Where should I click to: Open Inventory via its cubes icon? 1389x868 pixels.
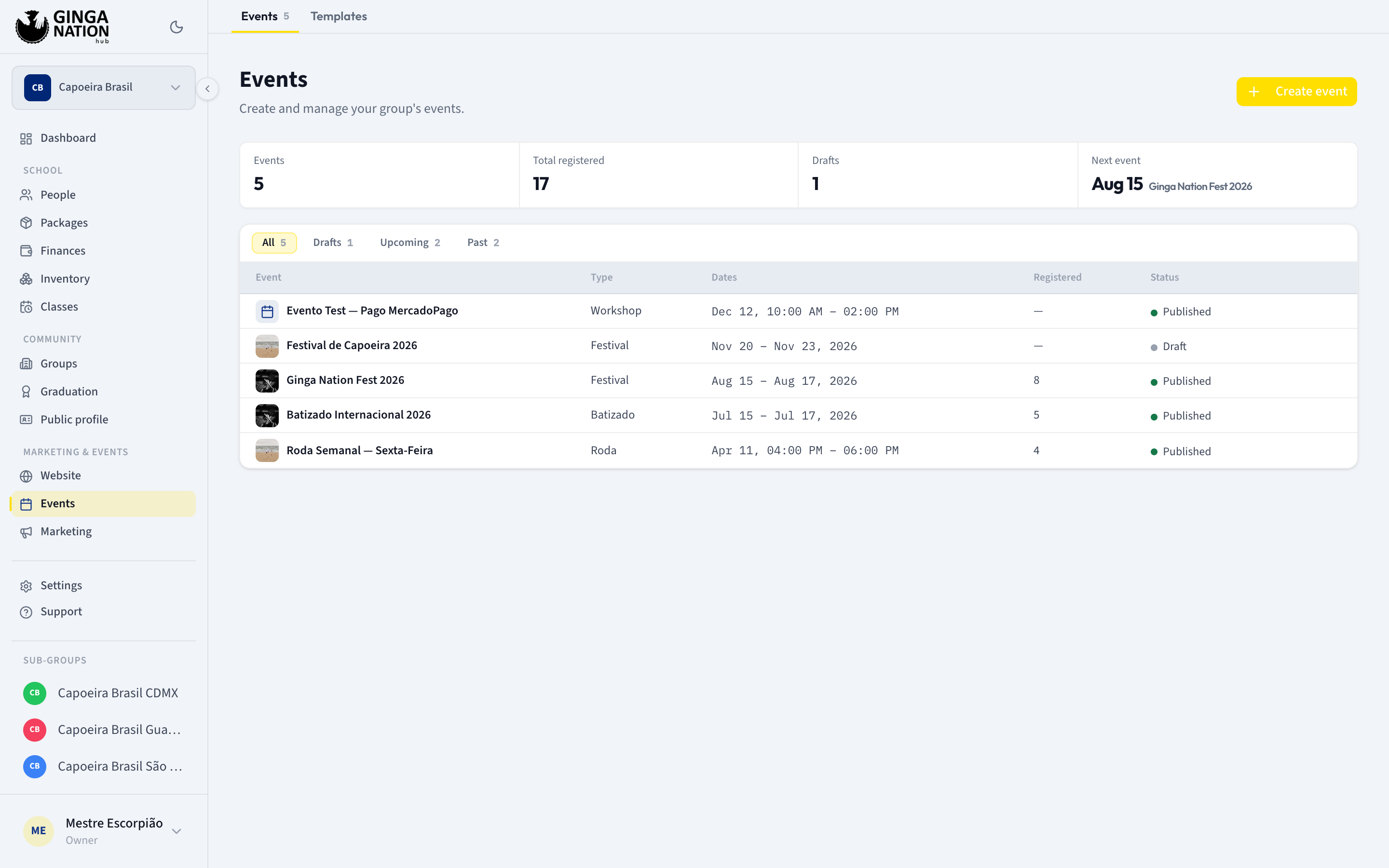[x=26, y=279]
